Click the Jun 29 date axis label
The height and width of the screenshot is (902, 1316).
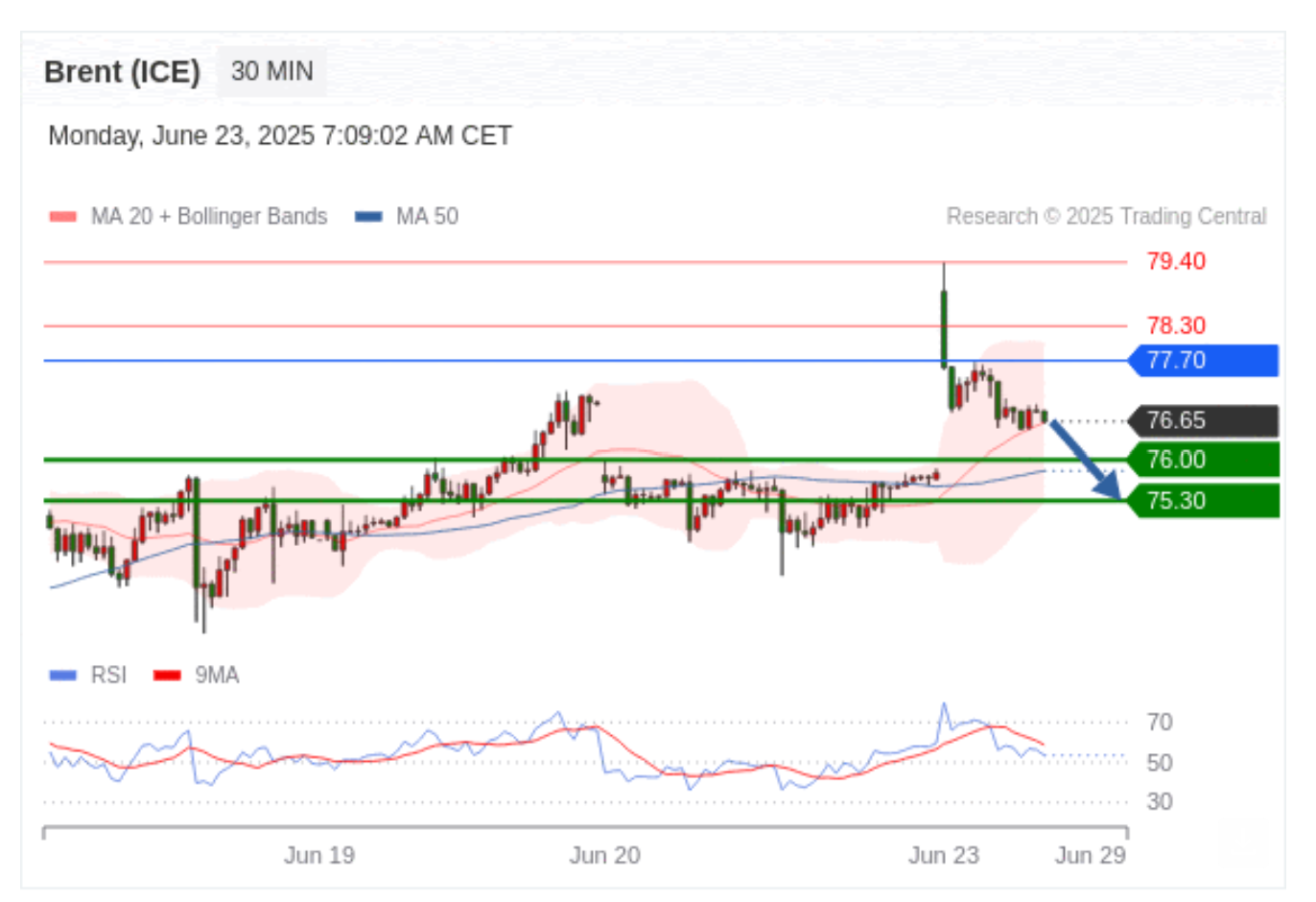(x=1091, y=855)
